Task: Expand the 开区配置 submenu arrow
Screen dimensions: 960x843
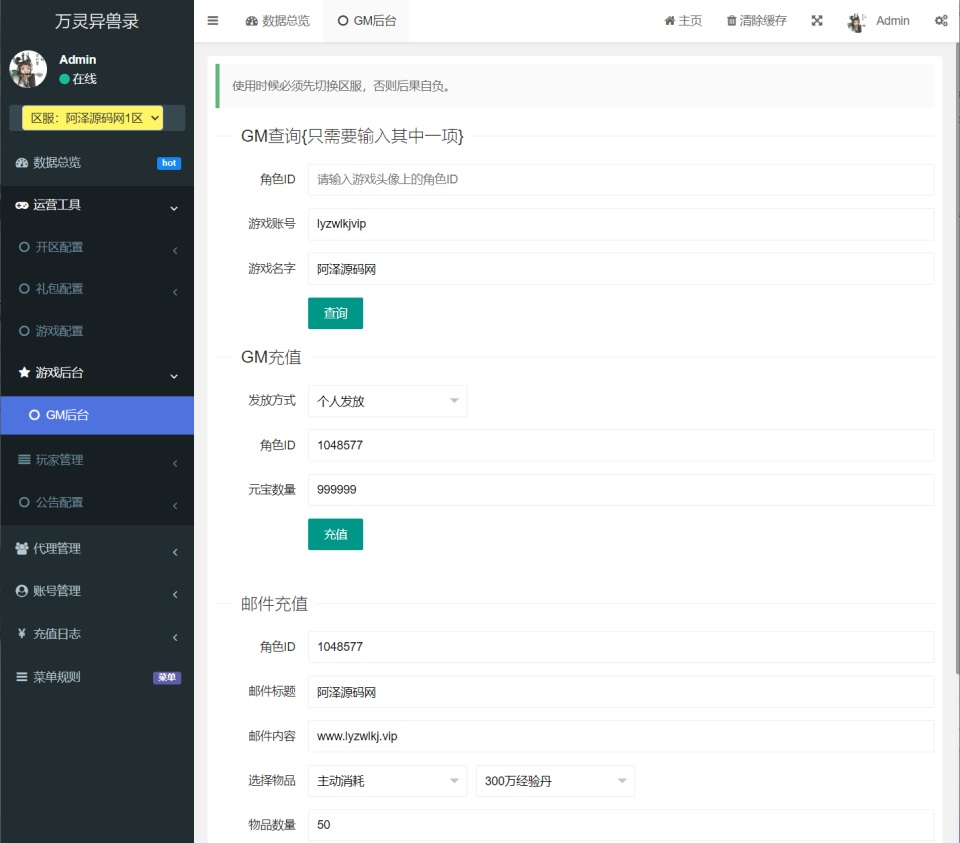Action: coord(175,250)
